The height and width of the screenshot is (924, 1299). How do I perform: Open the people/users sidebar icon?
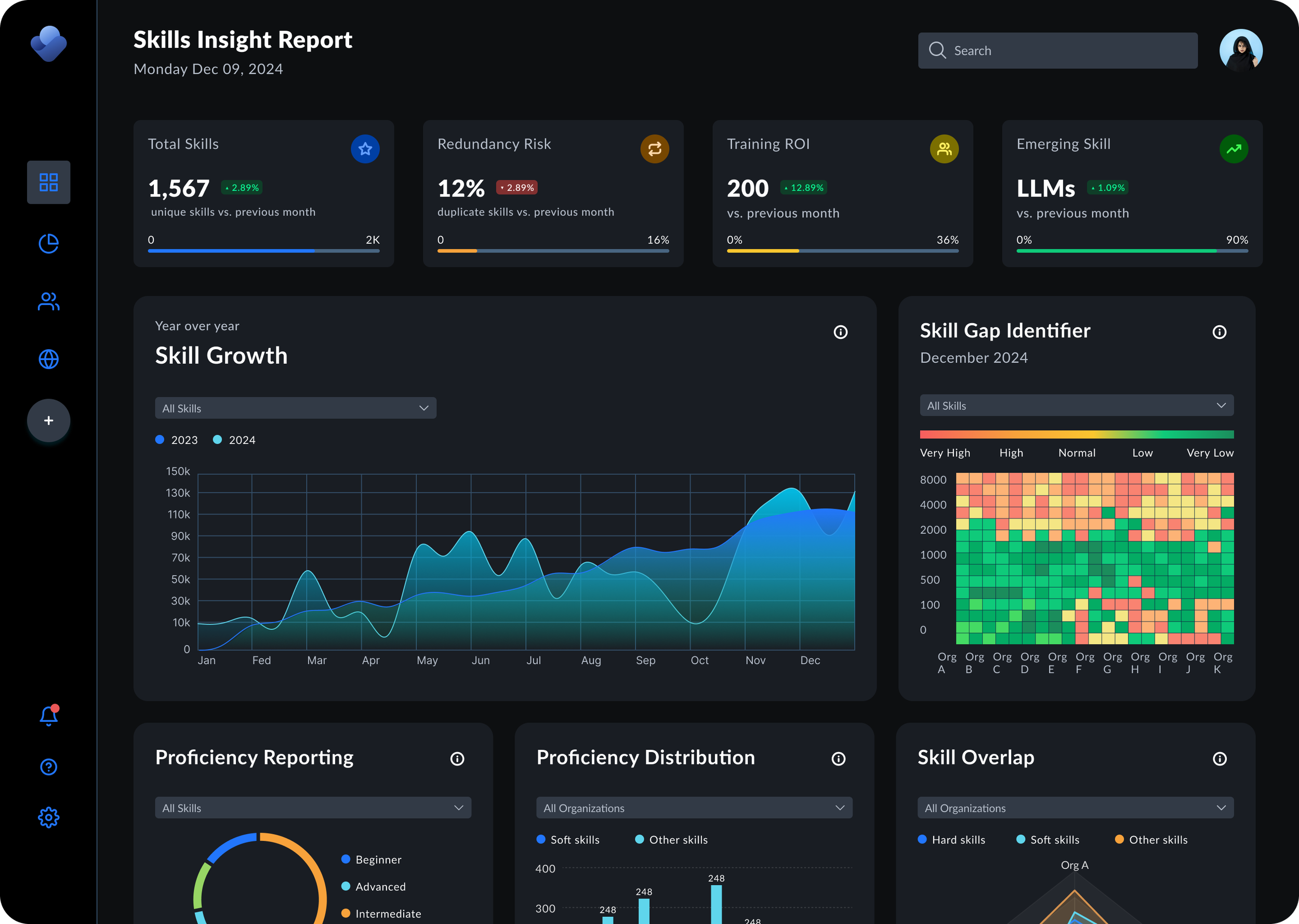pyautogui.click(x=48, y=301)
